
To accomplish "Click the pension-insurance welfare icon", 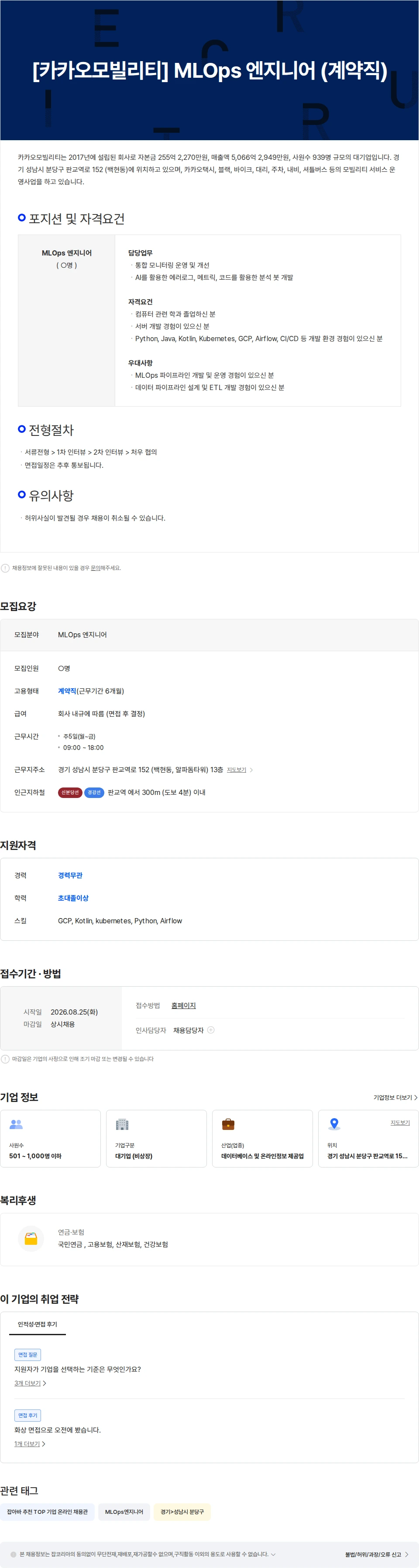I will (x=31, y=1238).
